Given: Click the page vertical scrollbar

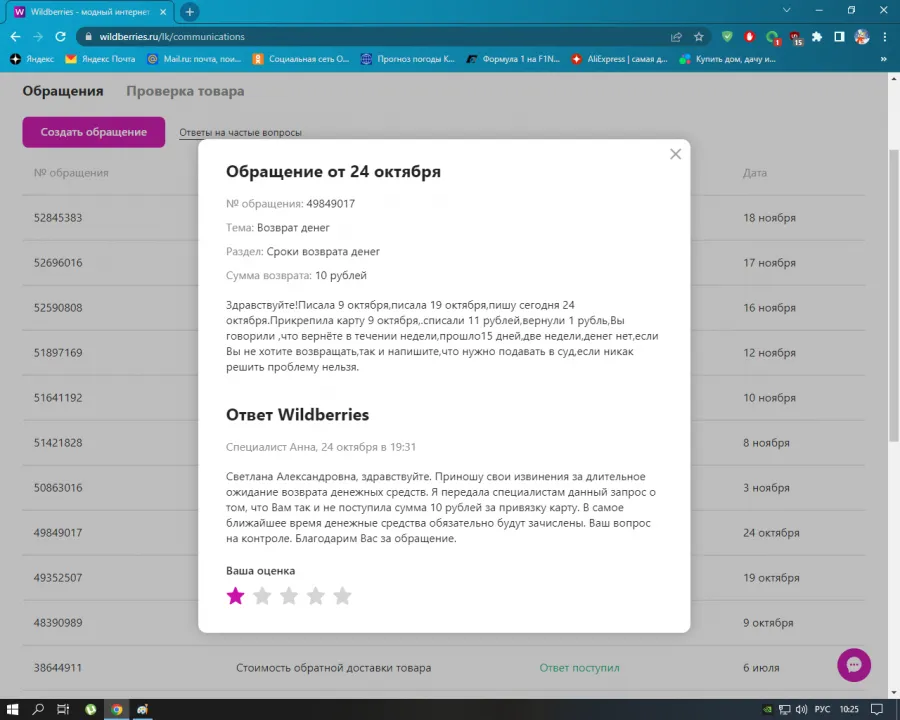Looking at the screenshot, I should pyautogui.click(x=894, y=295).
